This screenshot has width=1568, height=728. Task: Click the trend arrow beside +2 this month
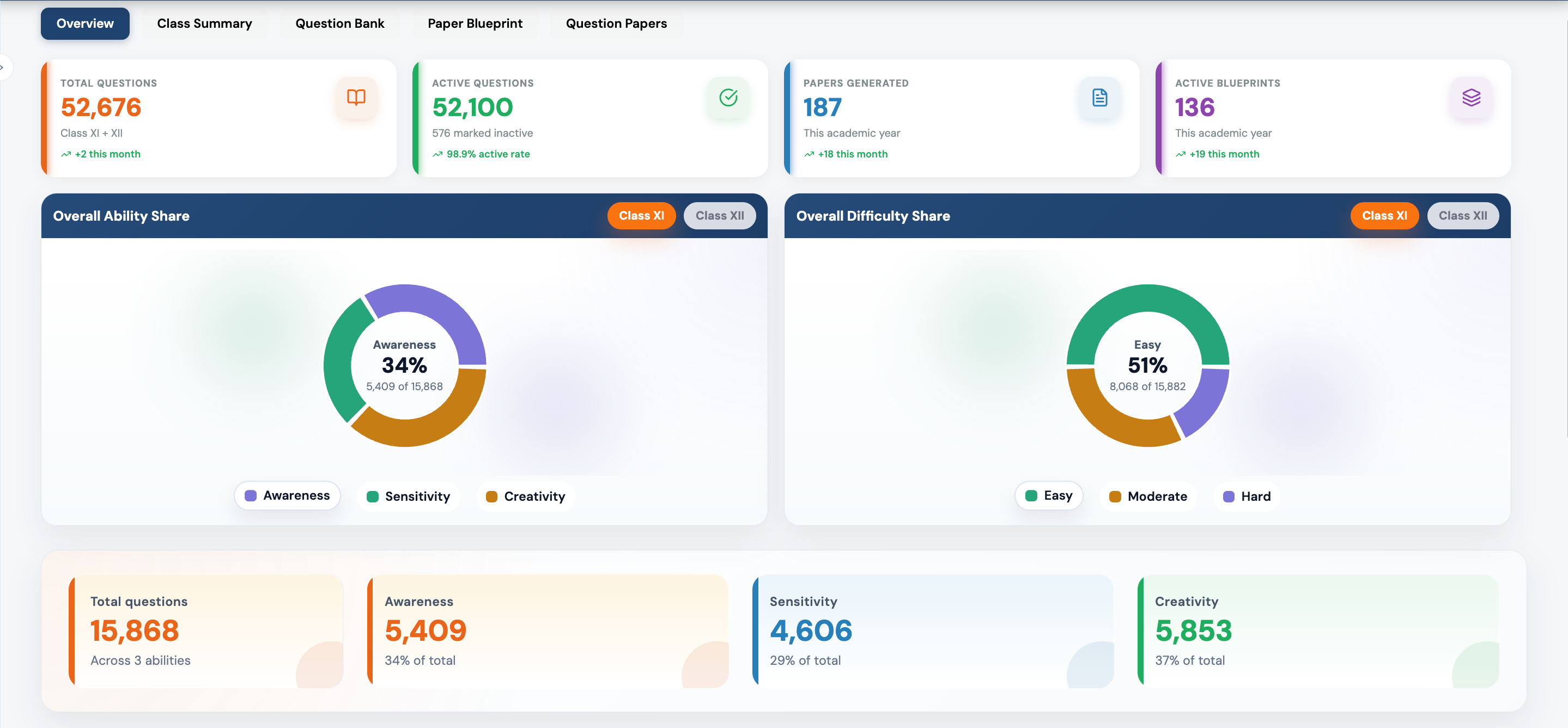pyautogui.click(x=66, y=155)
